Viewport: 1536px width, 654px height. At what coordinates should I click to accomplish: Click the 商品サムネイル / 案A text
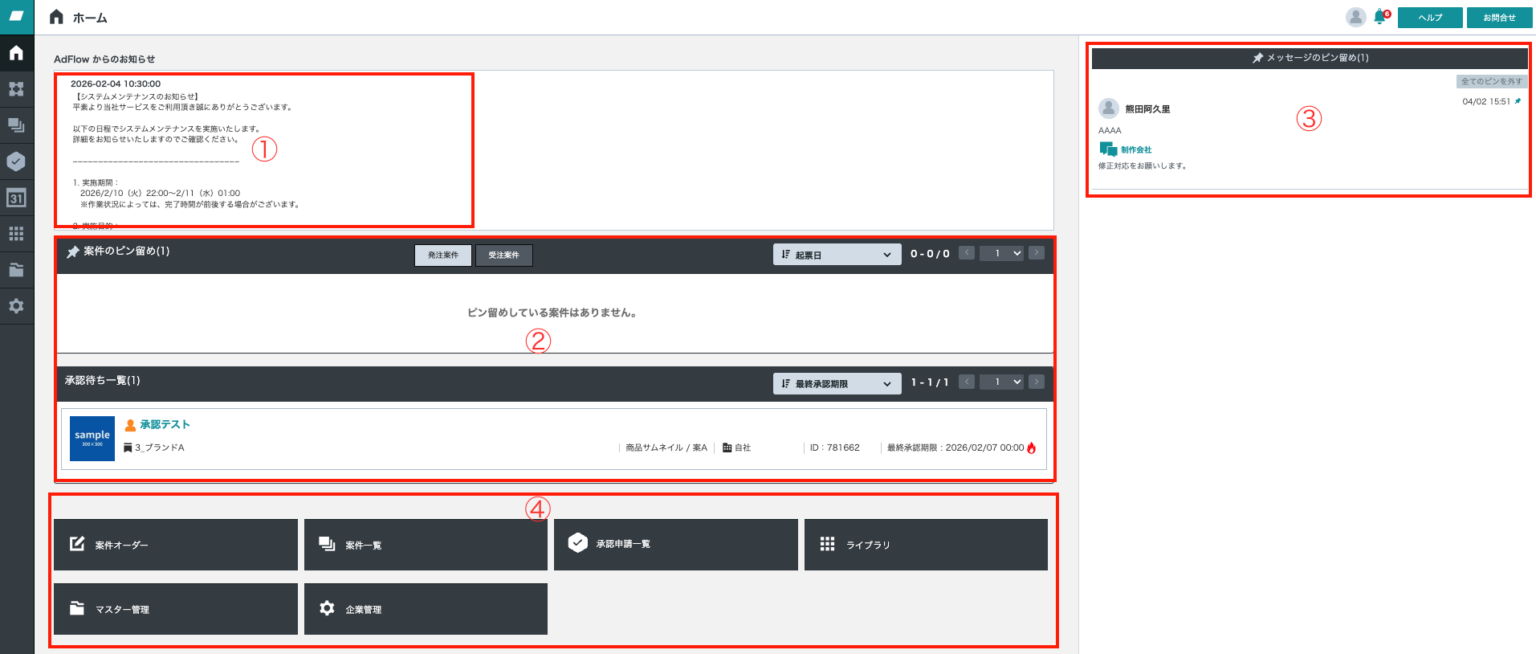tap(667, 448)
